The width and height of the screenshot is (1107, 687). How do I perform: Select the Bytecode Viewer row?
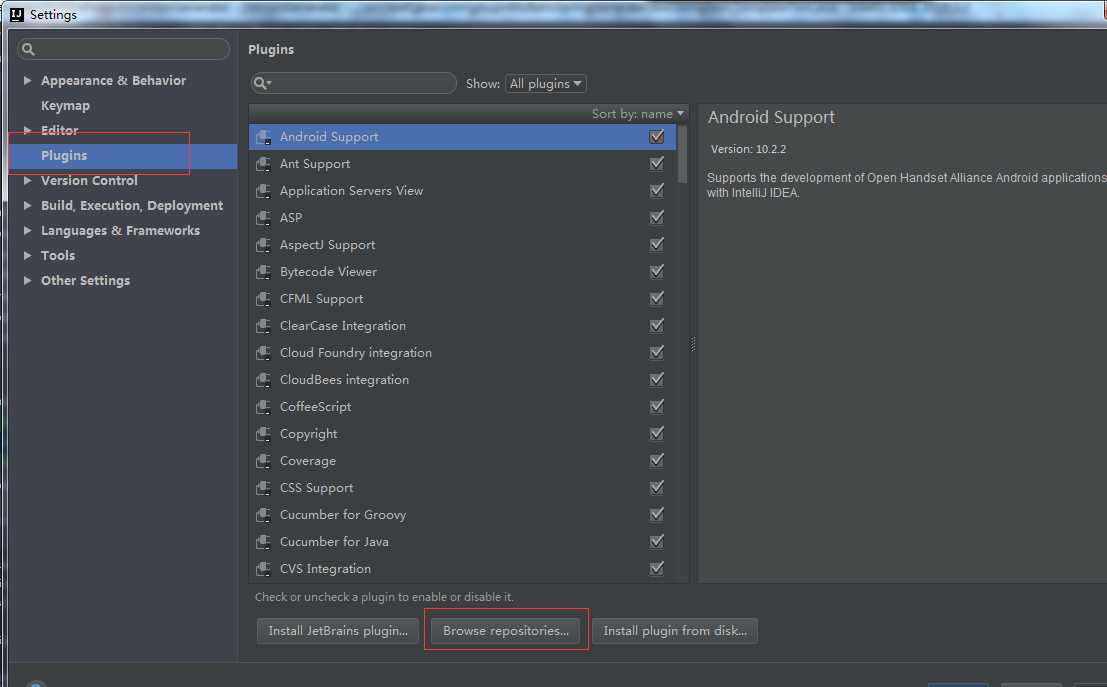pyautogui.click(x=462, y=272)
